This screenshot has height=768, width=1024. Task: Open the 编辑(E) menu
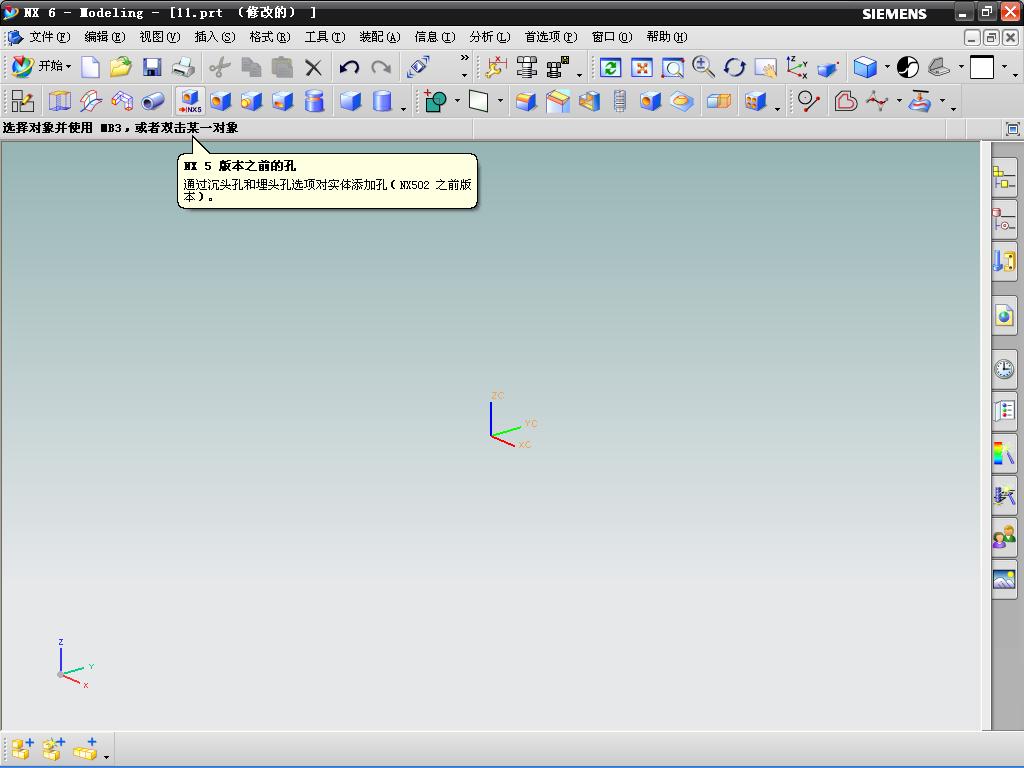[x=104, y=37]
